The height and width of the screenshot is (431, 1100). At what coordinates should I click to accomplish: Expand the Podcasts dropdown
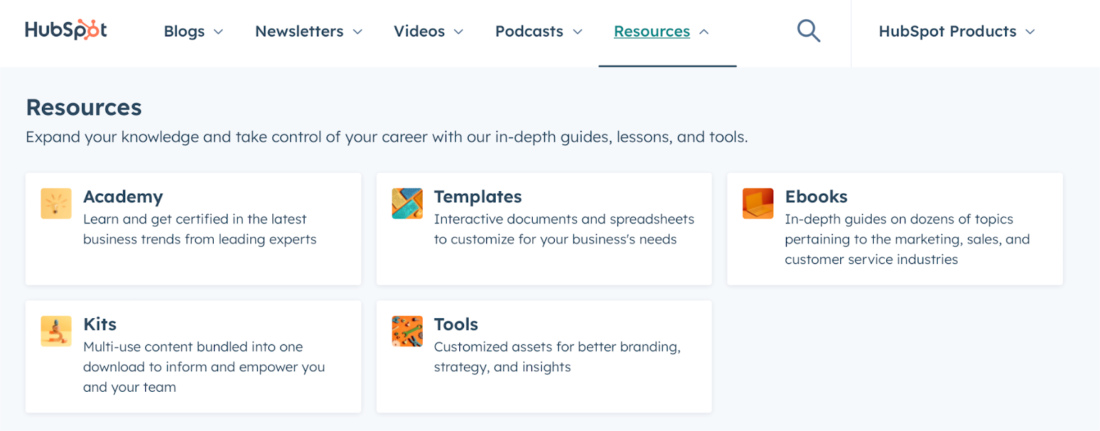pos(539,32)
